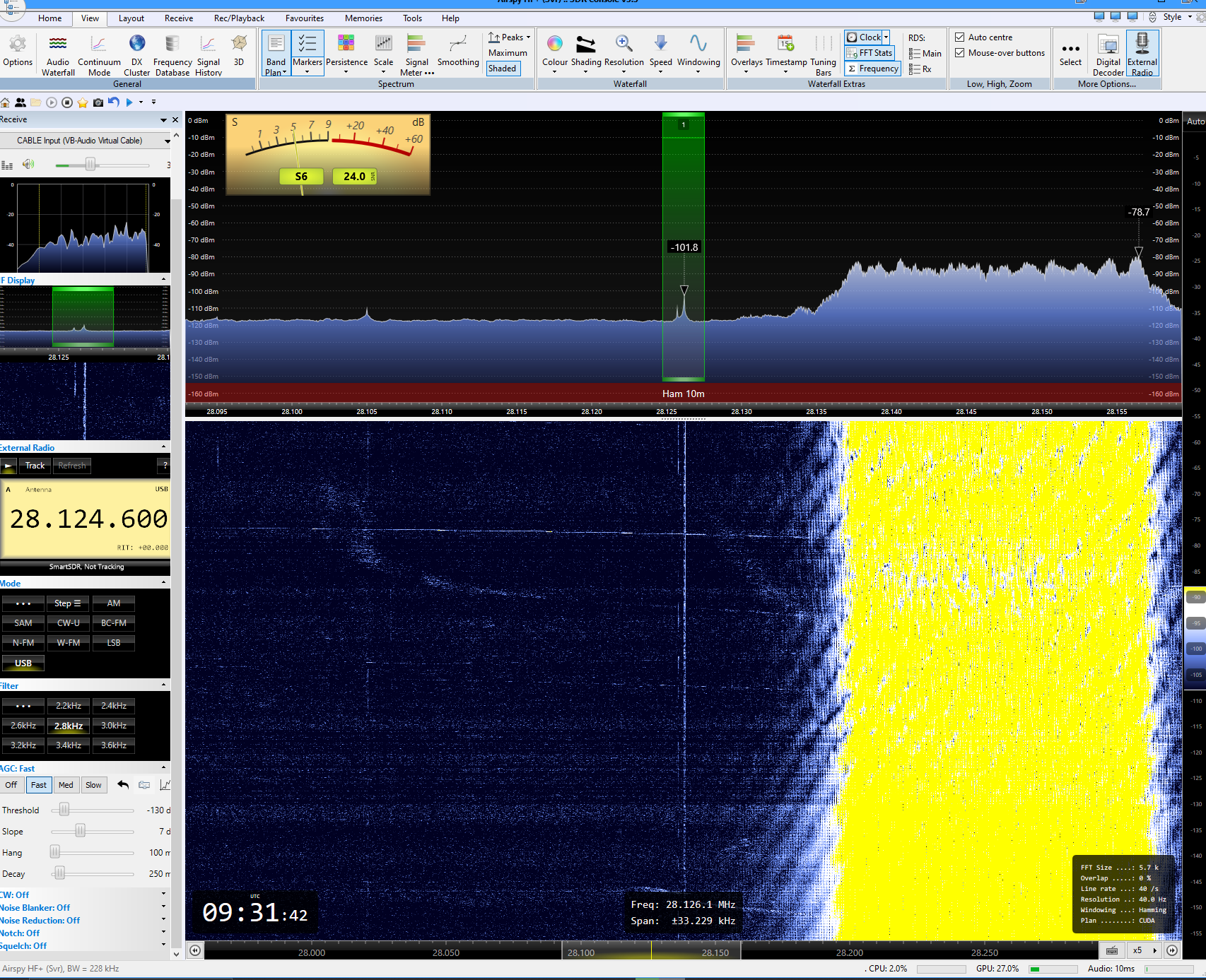1206x980 pixels.
Task: Switch to the Rec/Playback tab
Action: coord(239,18)
